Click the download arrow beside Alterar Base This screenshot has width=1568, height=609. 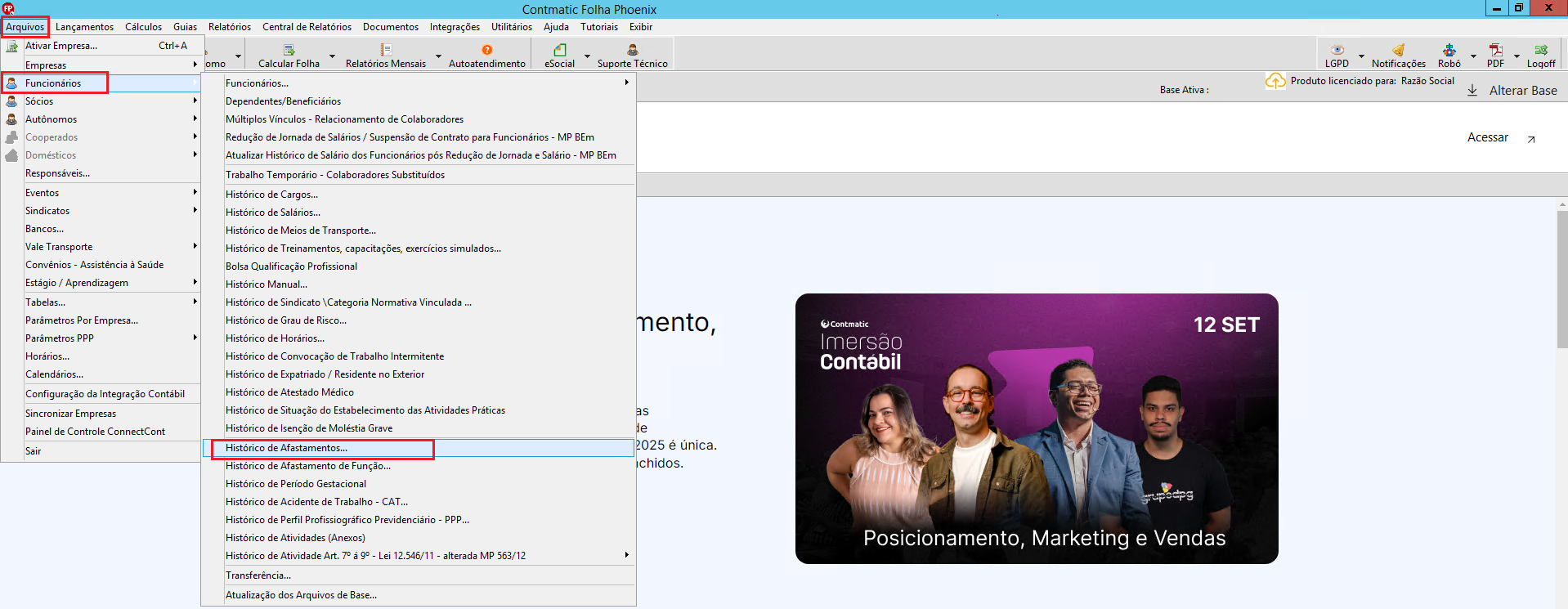pos(1472,90)
